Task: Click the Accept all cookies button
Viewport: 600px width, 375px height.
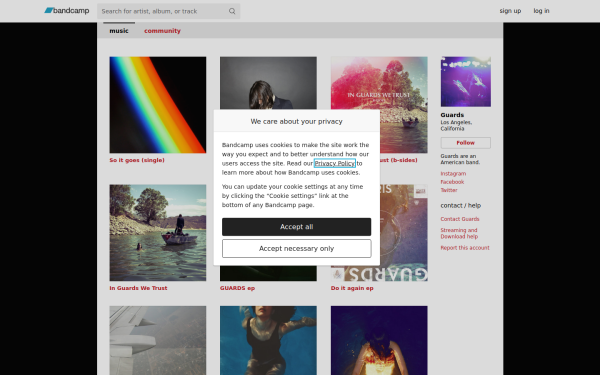Action: click(297, 227)
